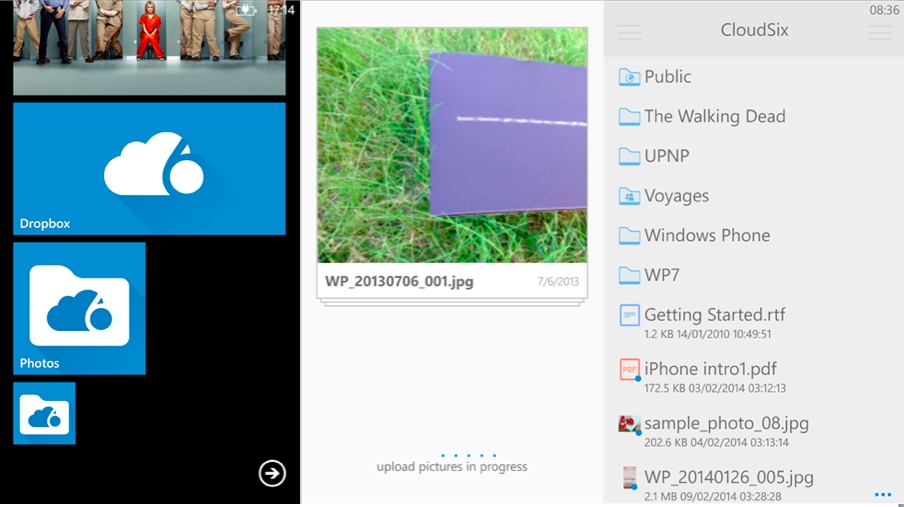Open the grass and purple card photo preview
This screenshot has height=507, width=904.
(x=452, y=145)
